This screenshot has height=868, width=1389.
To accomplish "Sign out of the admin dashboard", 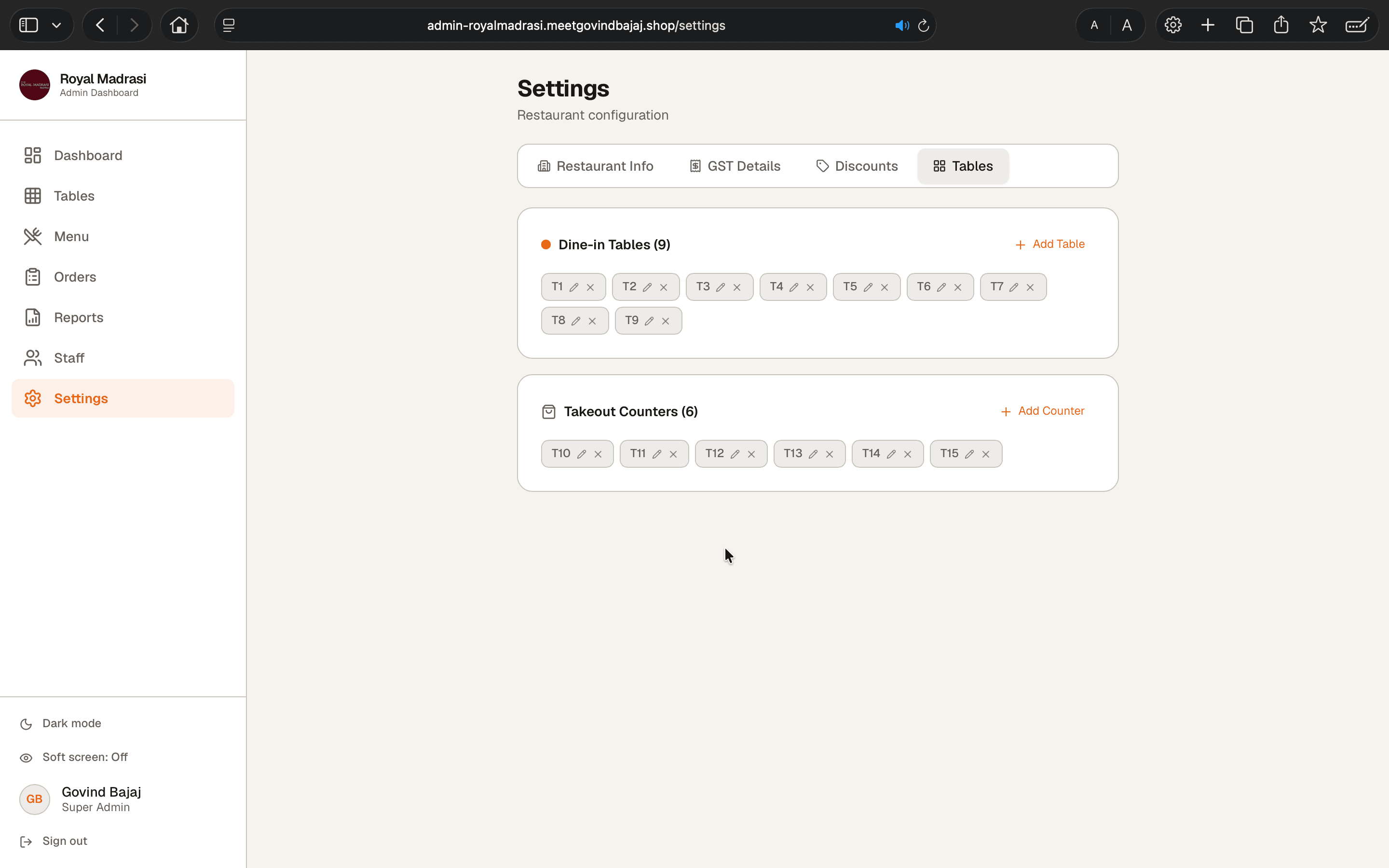I will tap(54, 841).
